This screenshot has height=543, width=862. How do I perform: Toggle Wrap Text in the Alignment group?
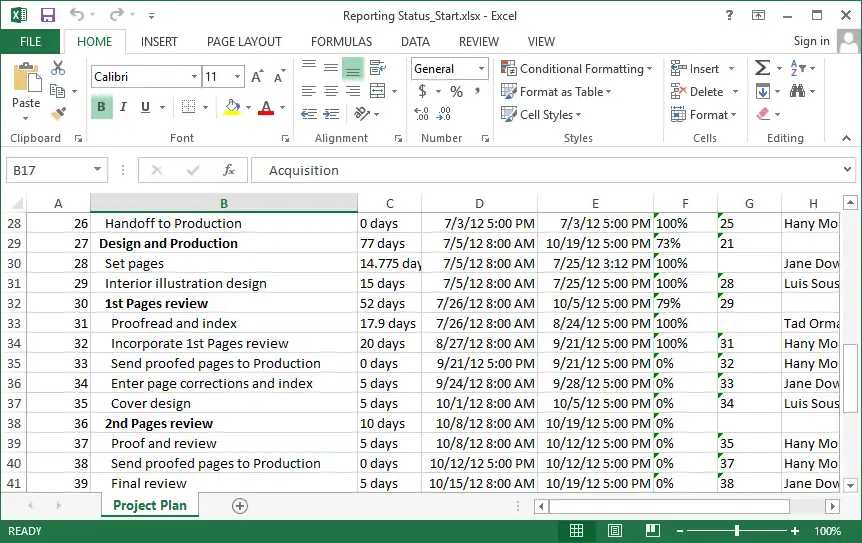pyautogui.click(x=377, y=68)
